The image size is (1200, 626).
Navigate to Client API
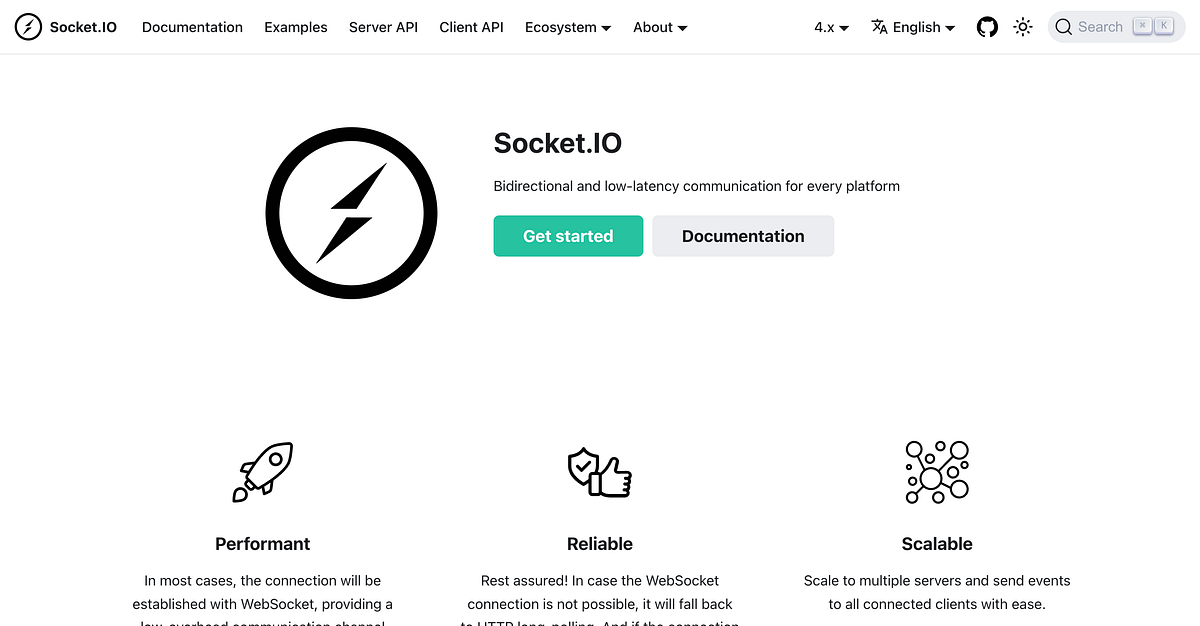(x=471, y=27)
